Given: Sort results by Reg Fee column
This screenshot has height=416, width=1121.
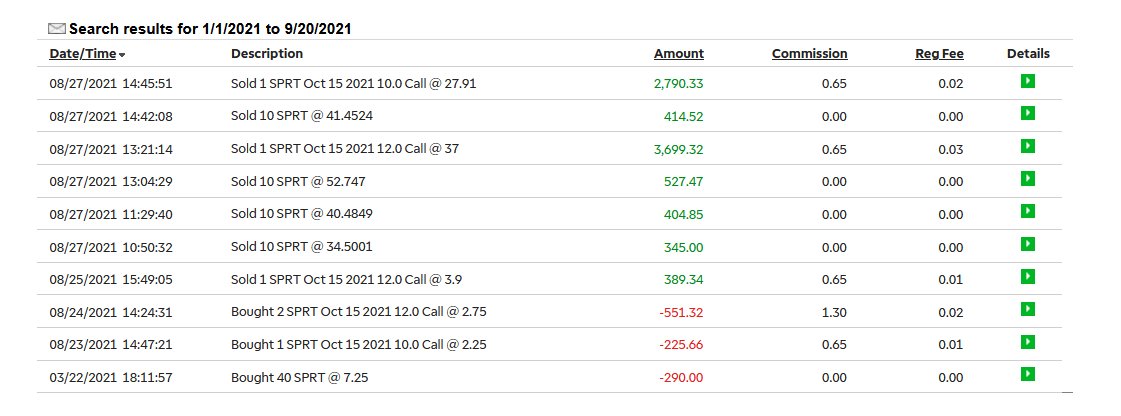Looking at the screenshot, I should tap(939, 54).
